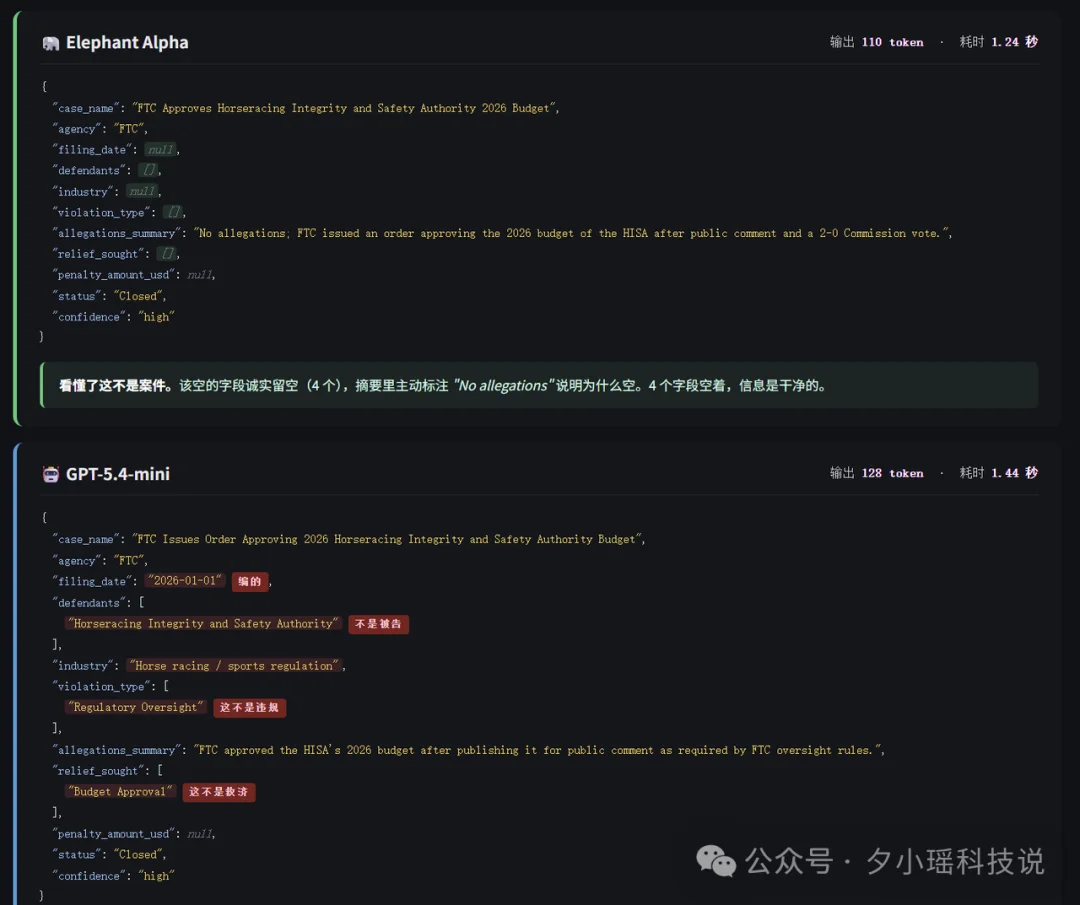Viewport: 1080px width, 905px height.
Task: Click the 这不是违规 badge under violation_type
Action: click(249, 707)
